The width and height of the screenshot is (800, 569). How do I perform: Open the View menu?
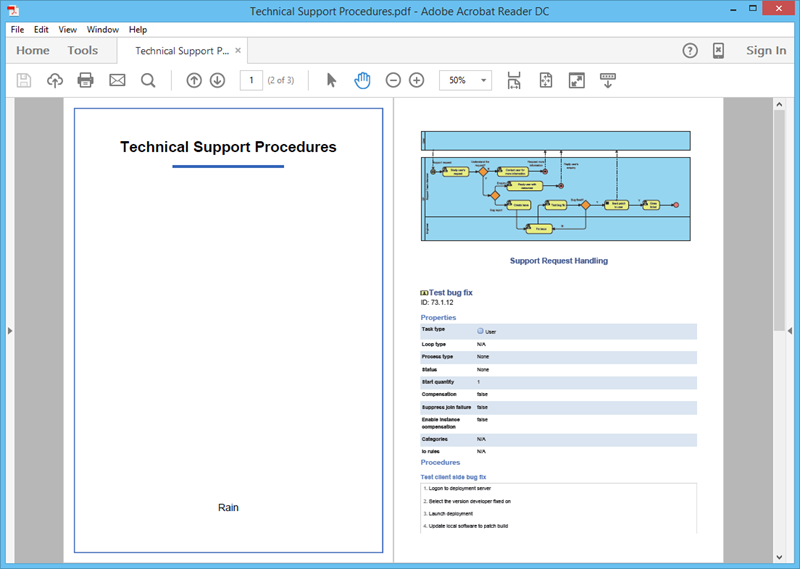click(x=67, y=30)
